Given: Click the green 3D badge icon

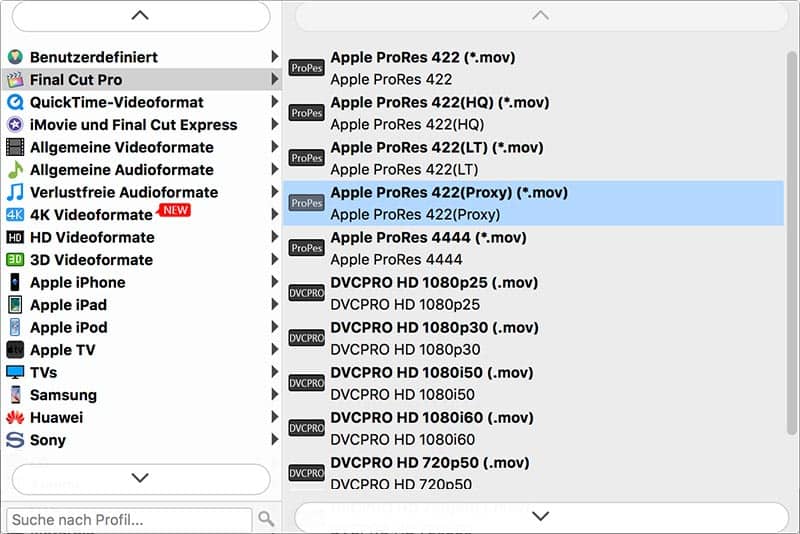Looking at the screenshot, I should (x=15, y=260).
